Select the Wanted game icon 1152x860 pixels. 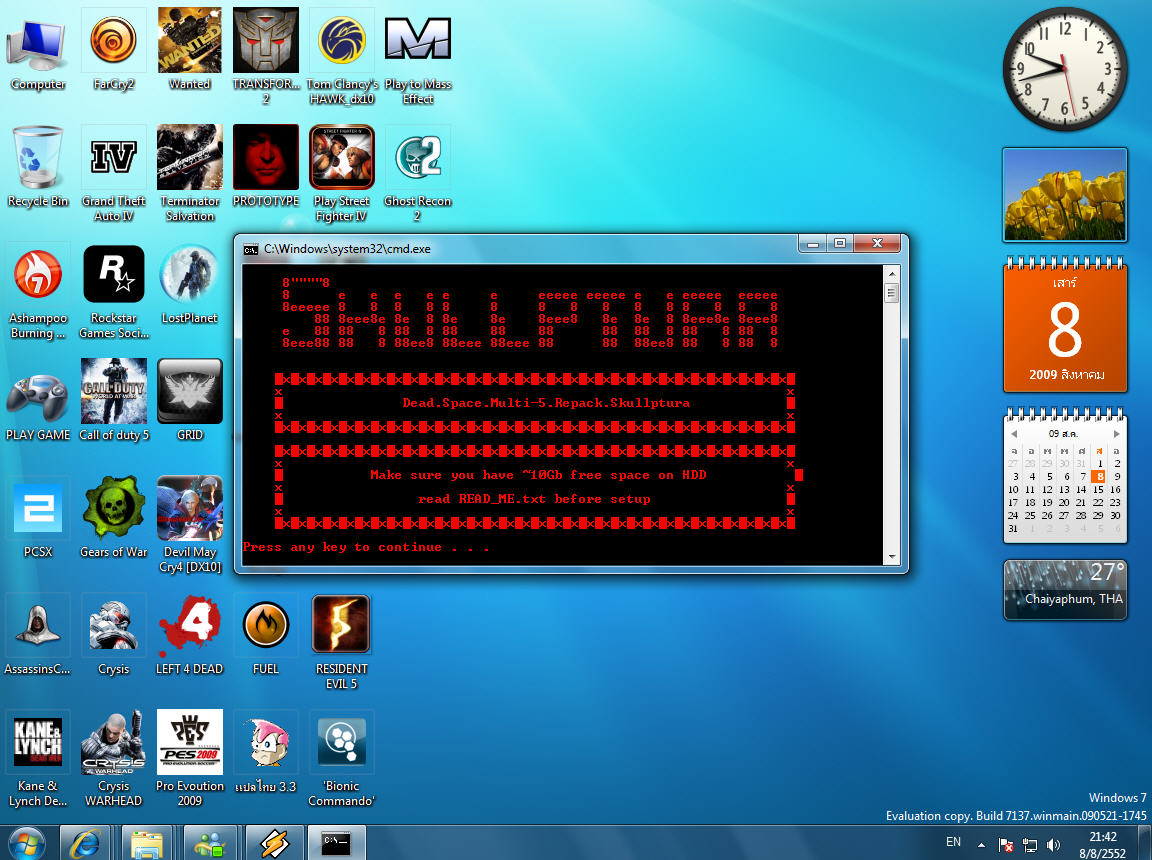(x=190, y=48)
